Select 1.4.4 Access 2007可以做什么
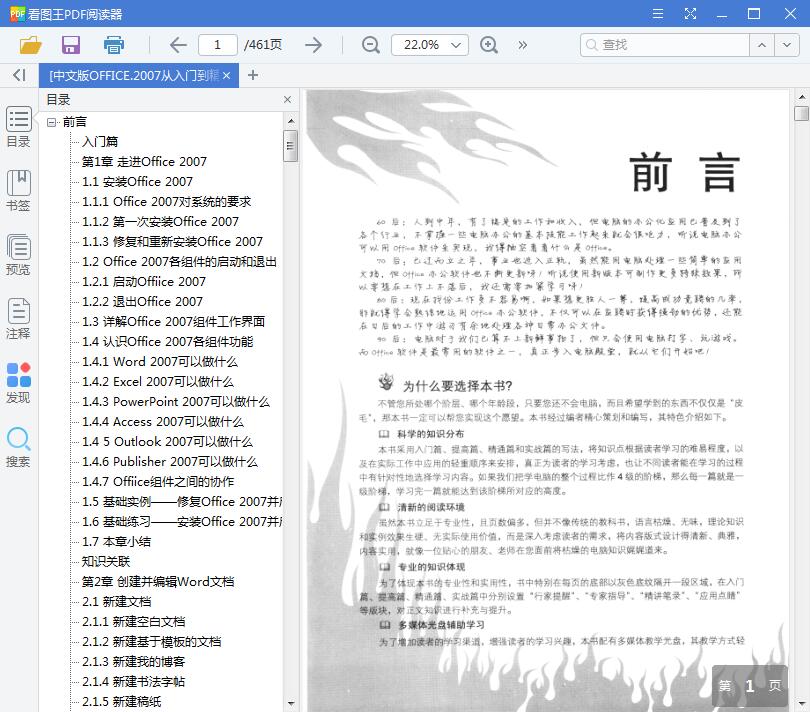Screen dimensions: 810x712 click(163, 422)
